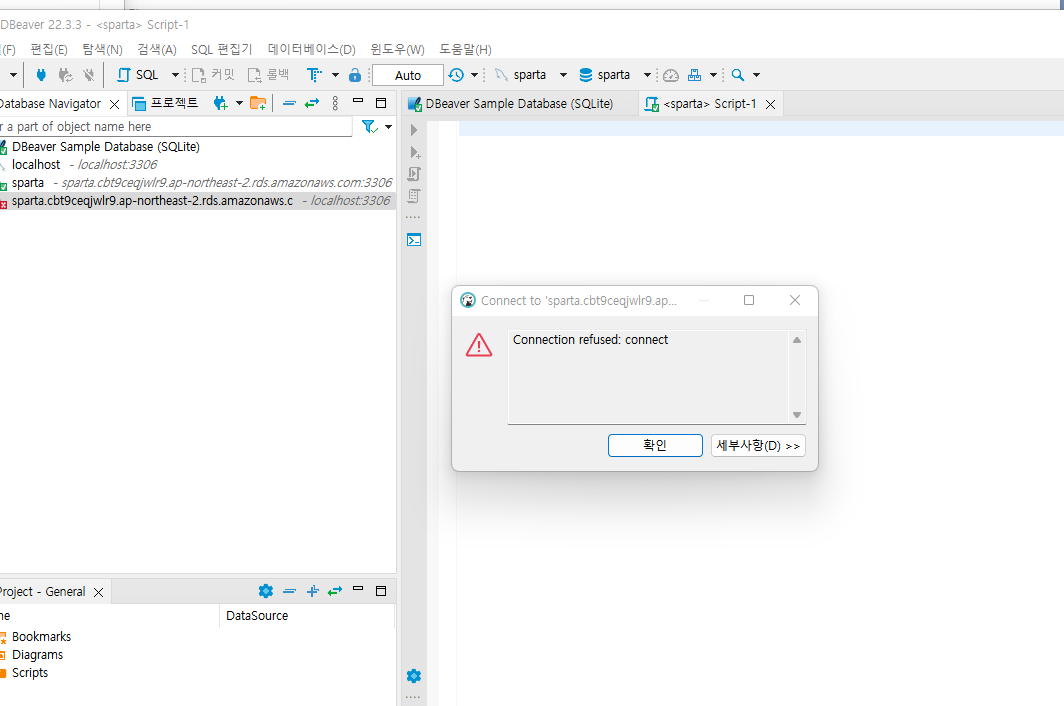This screenshot has width=1064, height=706.
Task: Toggle the lock icon in toolbar
Action: (354, 75)
